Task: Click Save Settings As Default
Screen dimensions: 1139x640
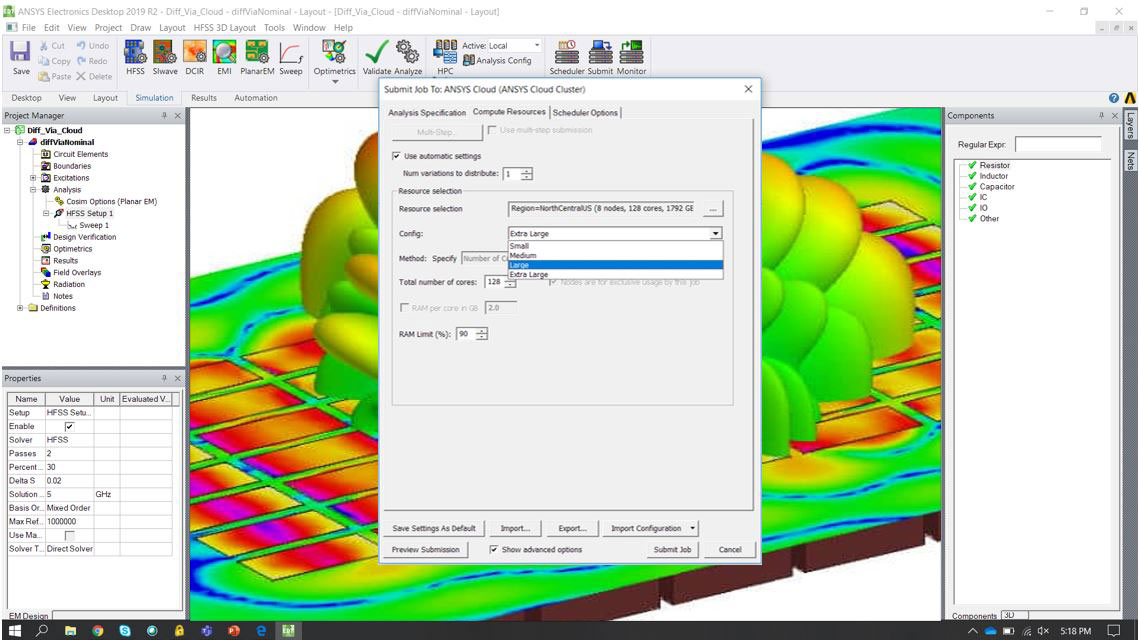Action: pos(434,528)
